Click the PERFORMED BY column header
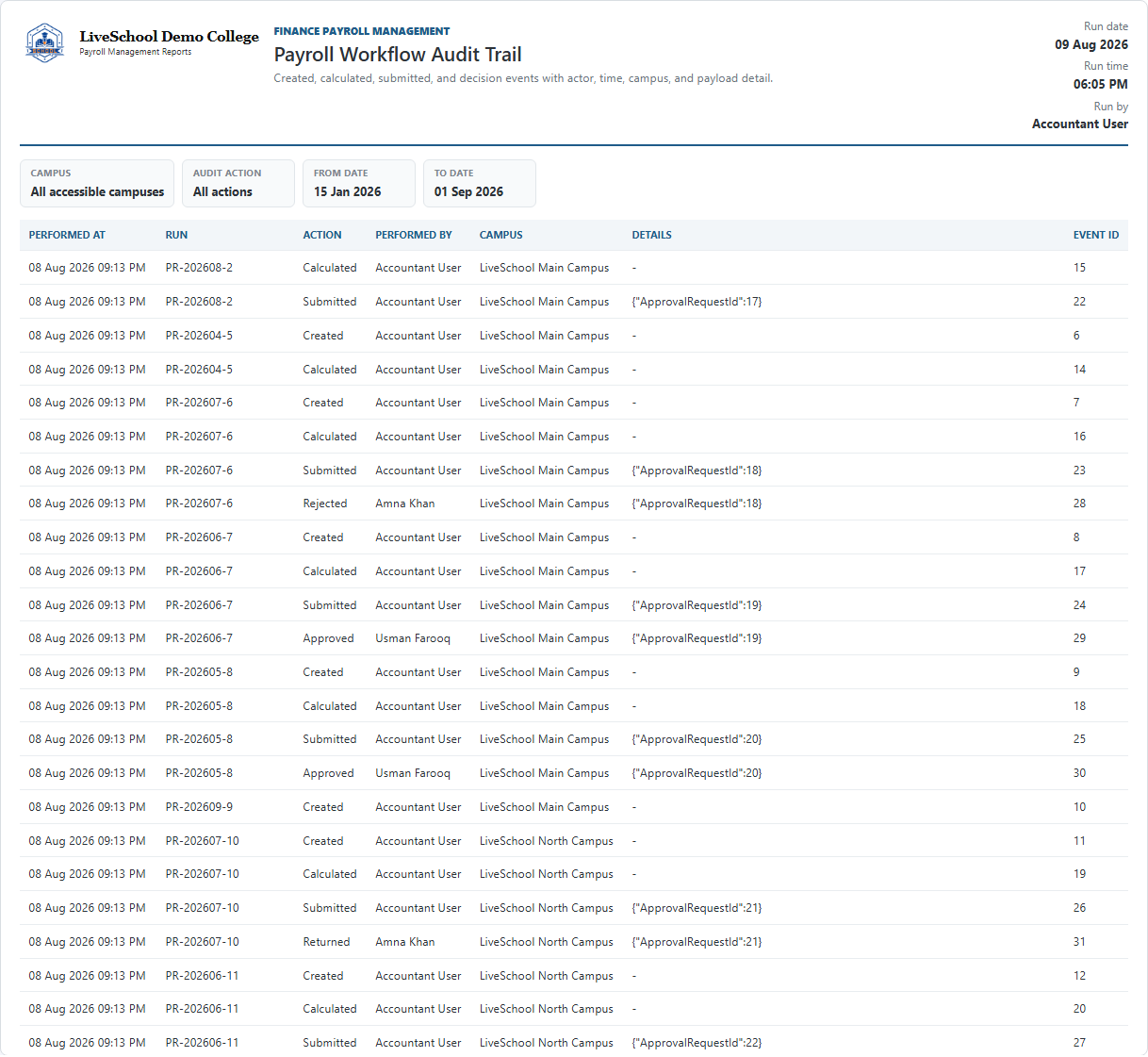This screenshot has height=1057, width=1148. coord(414,235)
